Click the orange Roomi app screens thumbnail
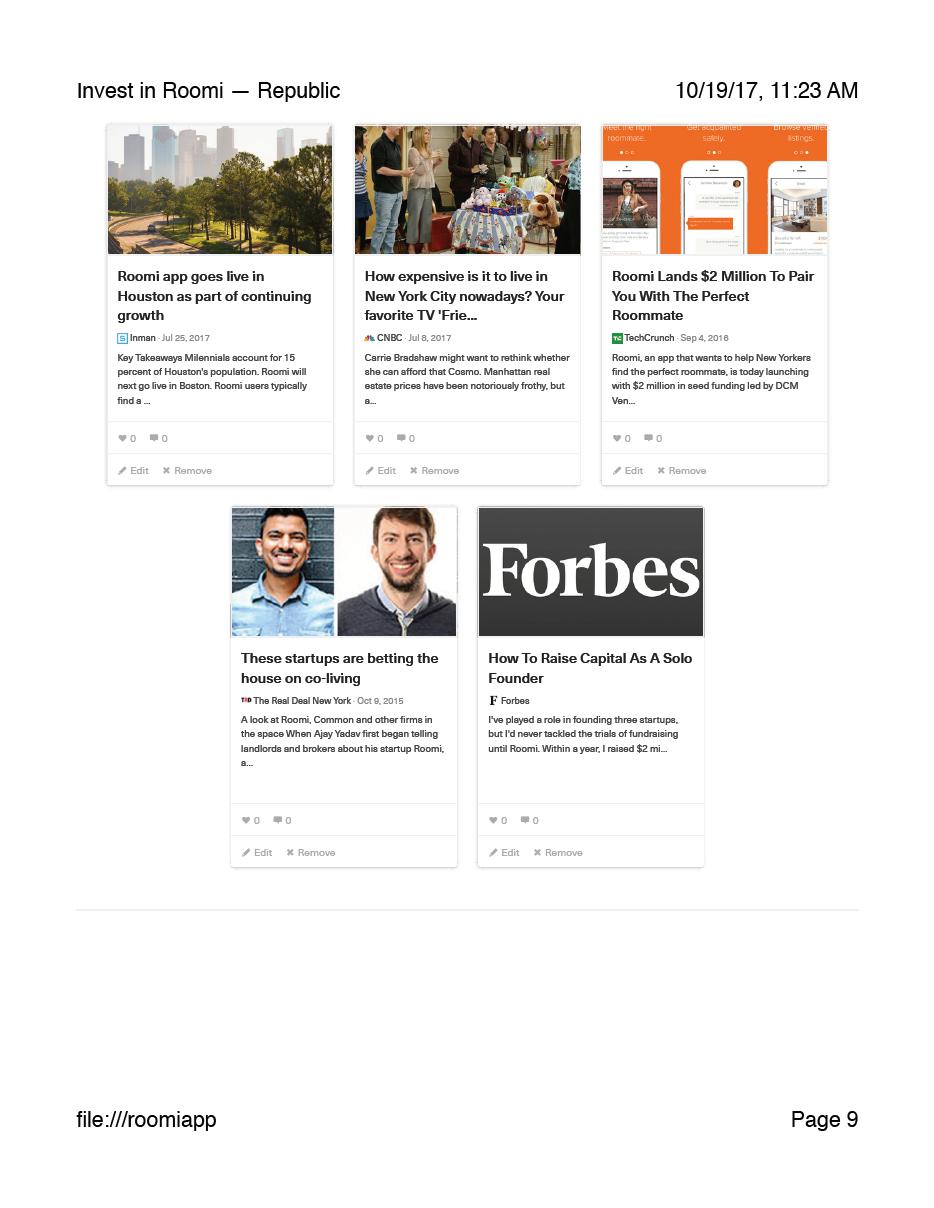Screen dimensions: 934x1208 click(715, 190)
